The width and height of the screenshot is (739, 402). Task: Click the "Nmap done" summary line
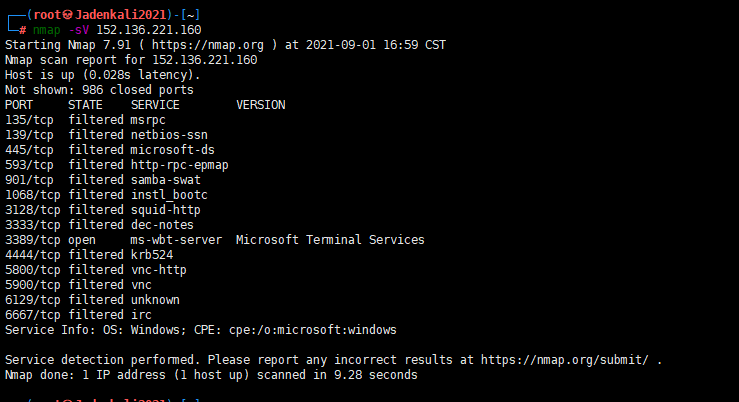211,375
